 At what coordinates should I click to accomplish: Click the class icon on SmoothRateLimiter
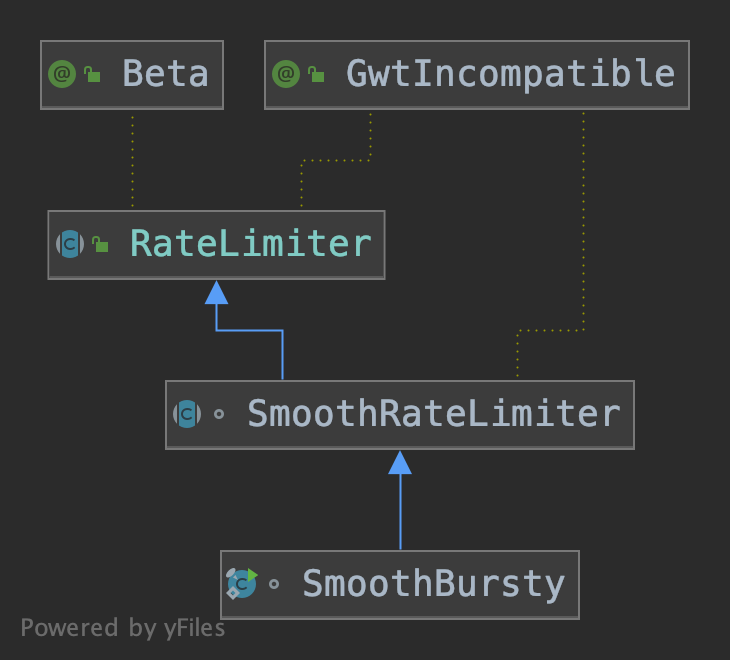tap(187, 414)
